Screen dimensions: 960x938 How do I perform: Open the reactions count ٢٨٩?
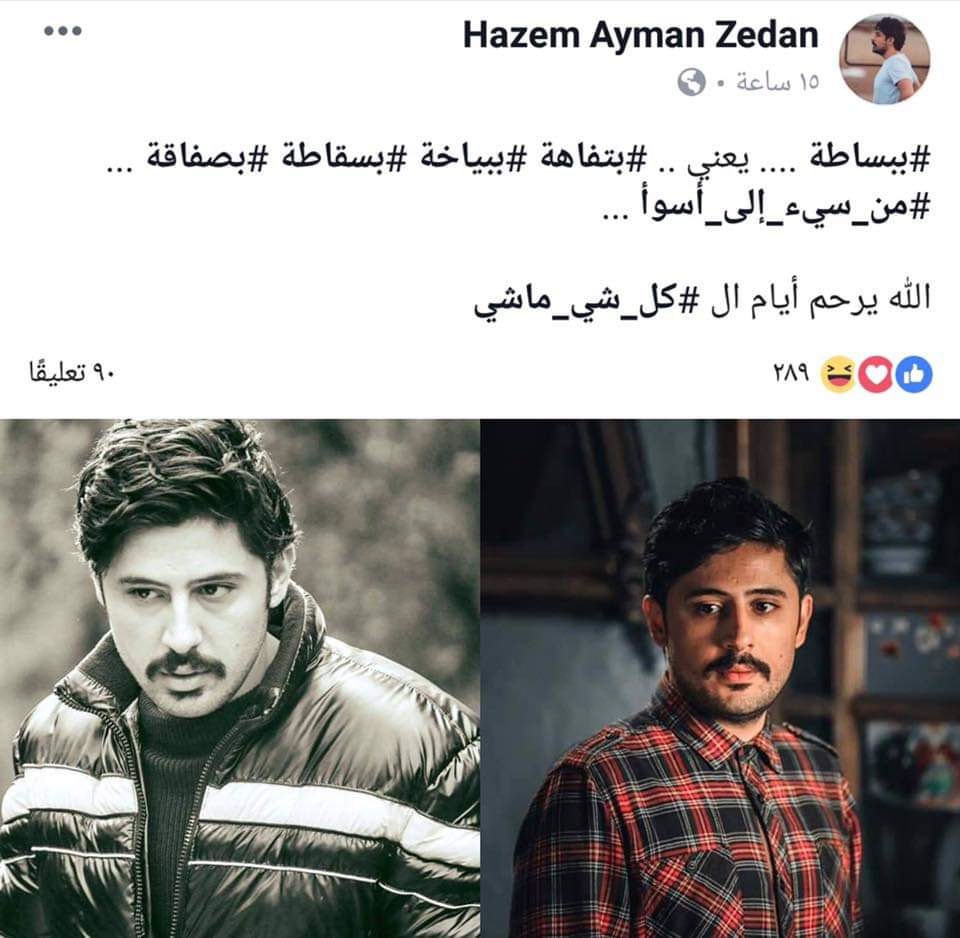point(791,373)
